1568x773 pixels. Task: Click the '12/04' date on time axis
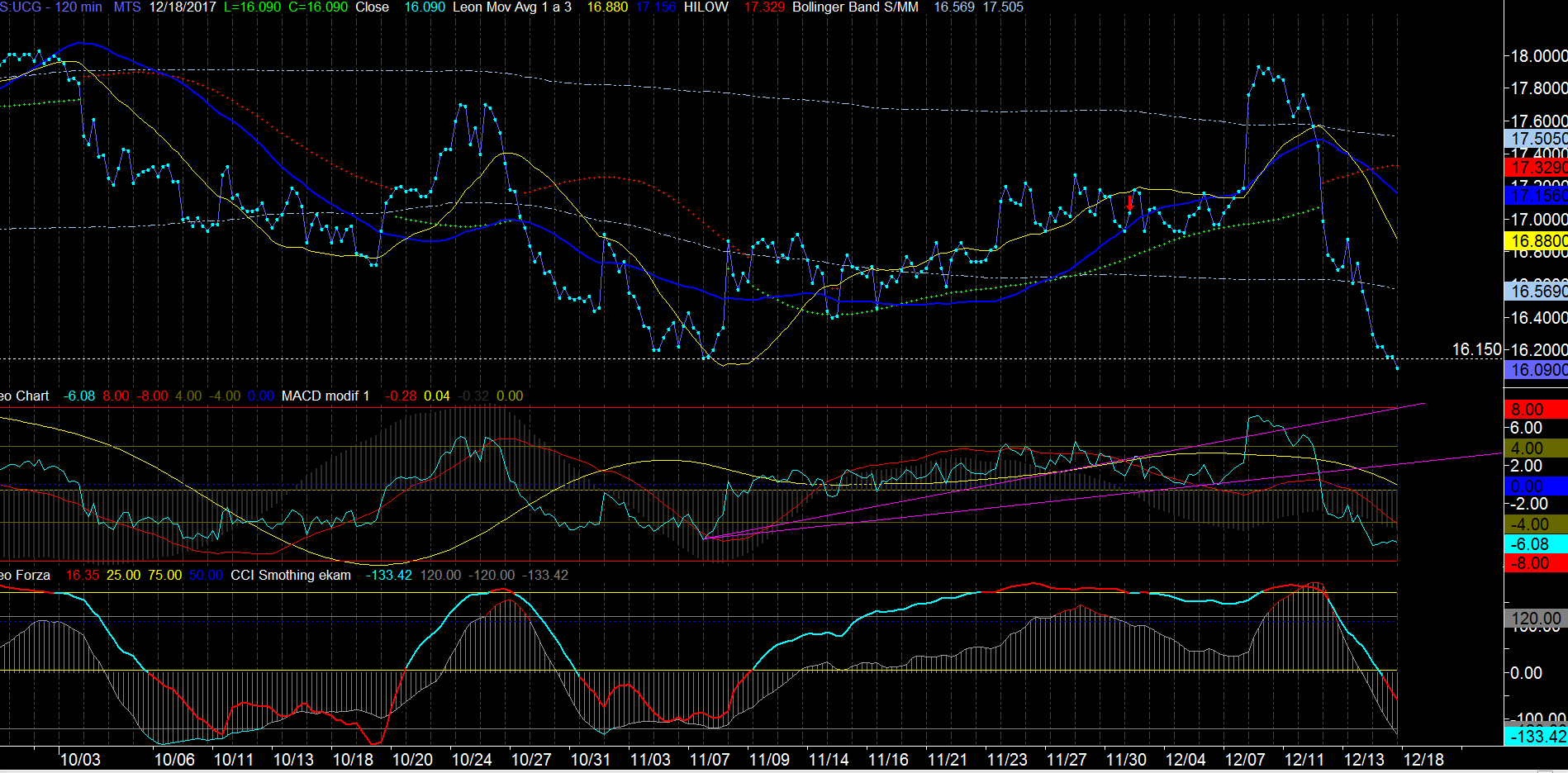tap(1186, 760)
